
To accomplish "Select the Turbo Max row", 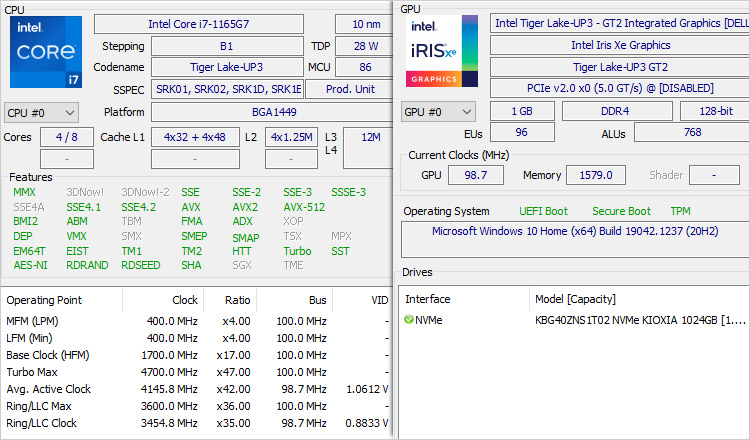I will coord(197,372).
